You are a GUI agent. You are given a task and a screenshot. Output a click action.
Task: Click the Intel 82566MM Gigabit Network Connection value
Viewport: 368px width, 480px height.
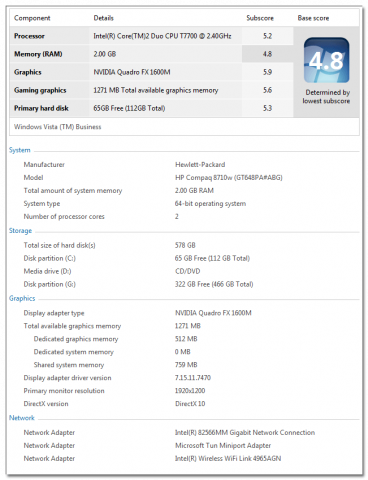[245, 433]
